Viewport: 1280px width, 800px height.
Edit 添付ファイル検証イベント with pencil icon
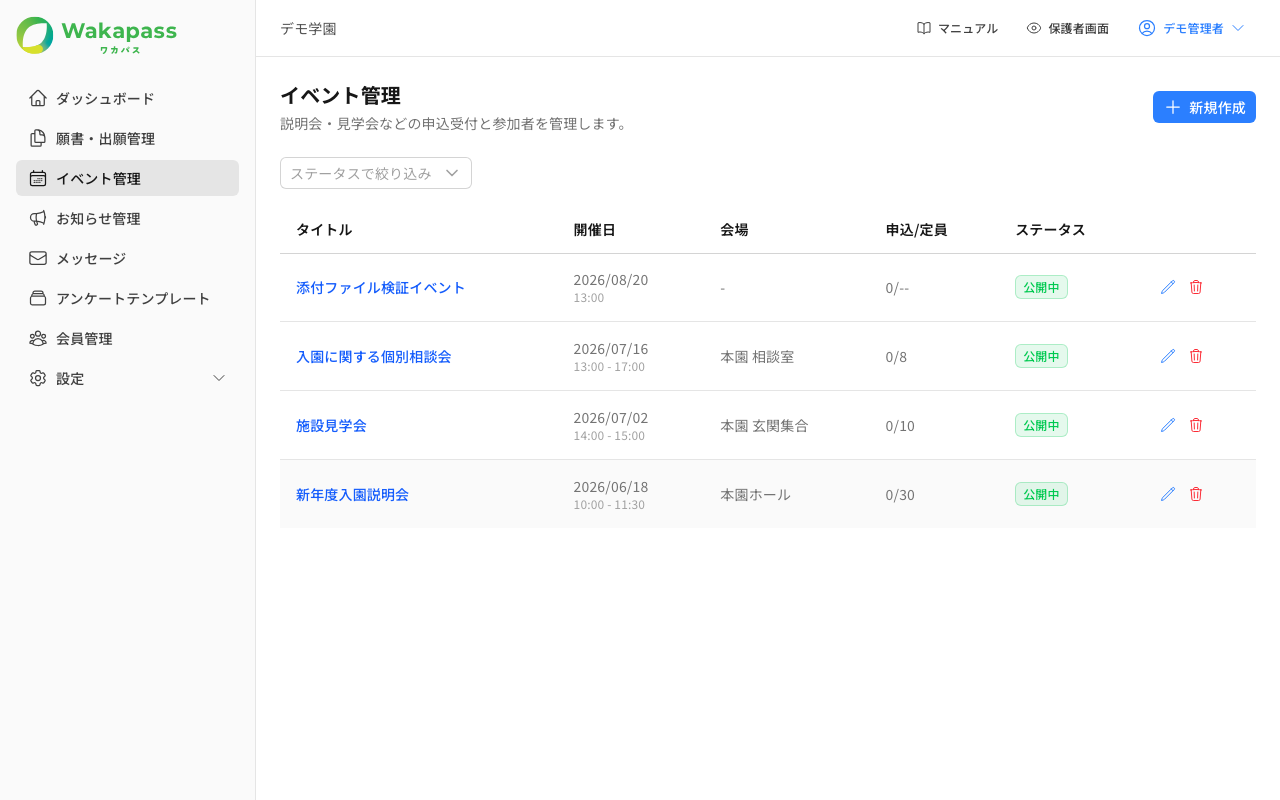click(x=1168, y=287)
